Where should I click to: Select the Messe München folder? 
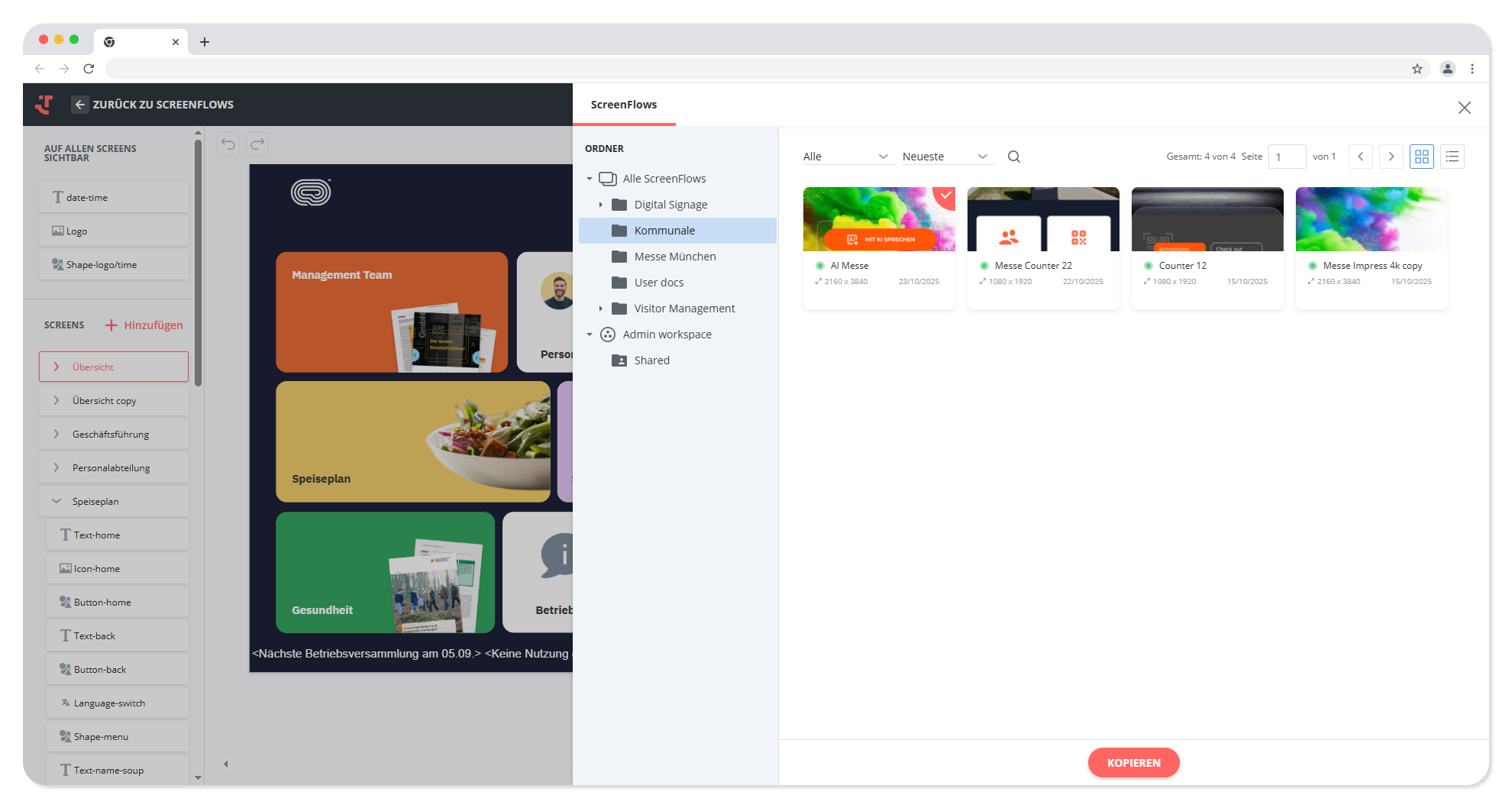pyautogui.click(x=674, y=257)
